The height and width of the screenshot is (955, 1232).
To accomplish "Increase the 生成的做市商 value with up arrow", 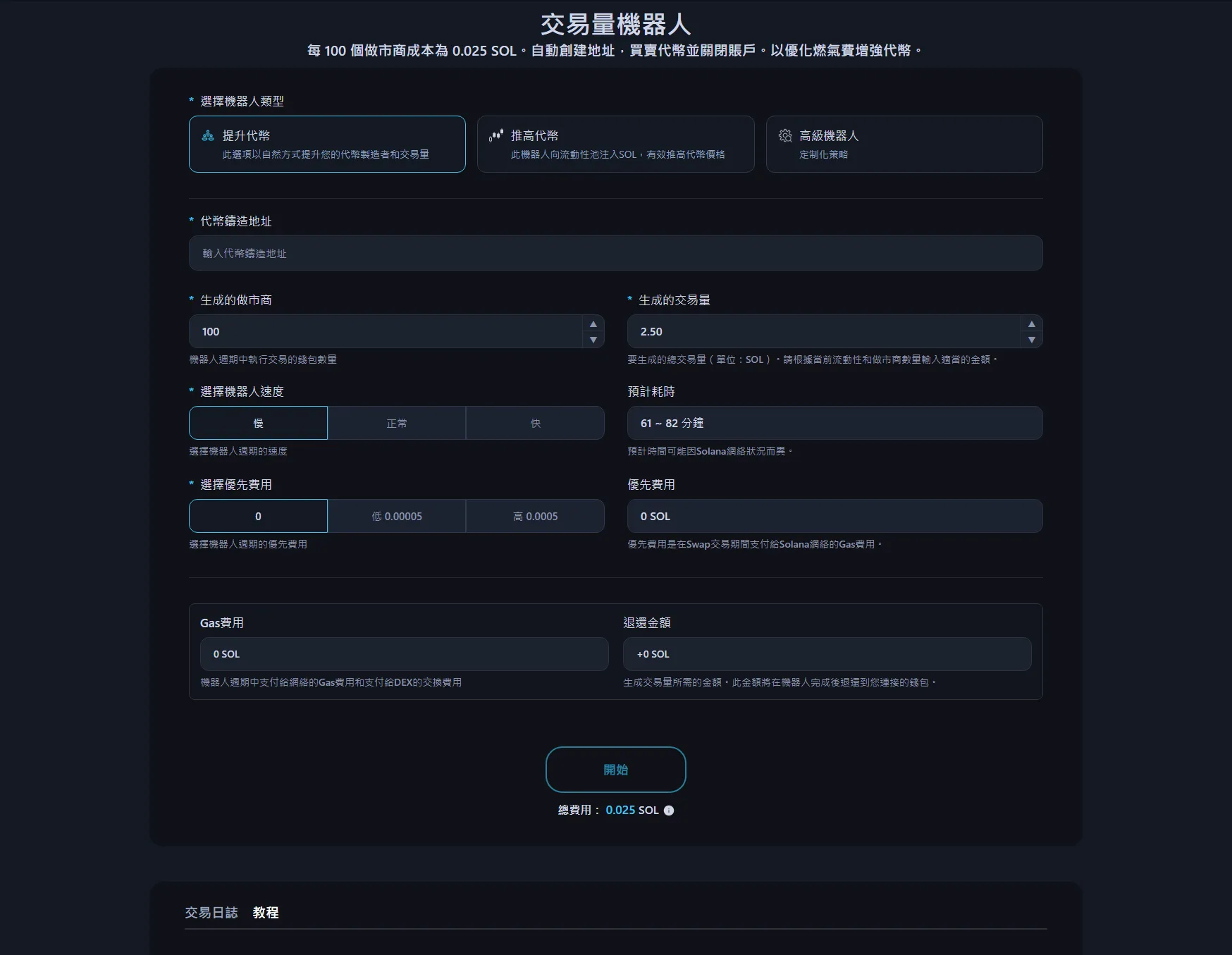I will click(x=593, y=324).
